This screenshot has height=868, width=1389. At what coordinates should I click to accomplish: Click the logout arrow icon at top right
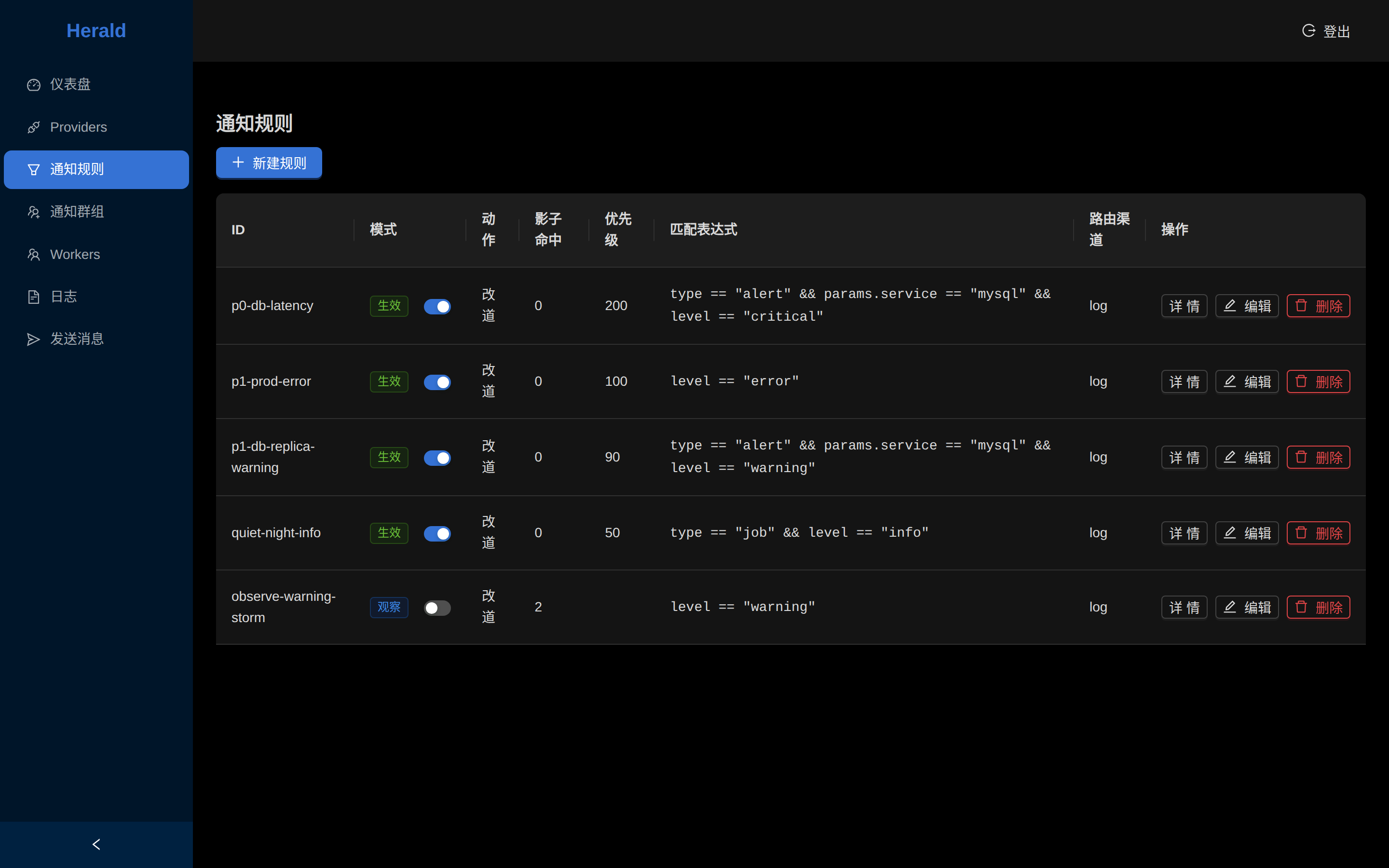click(x=1308, y=30)
